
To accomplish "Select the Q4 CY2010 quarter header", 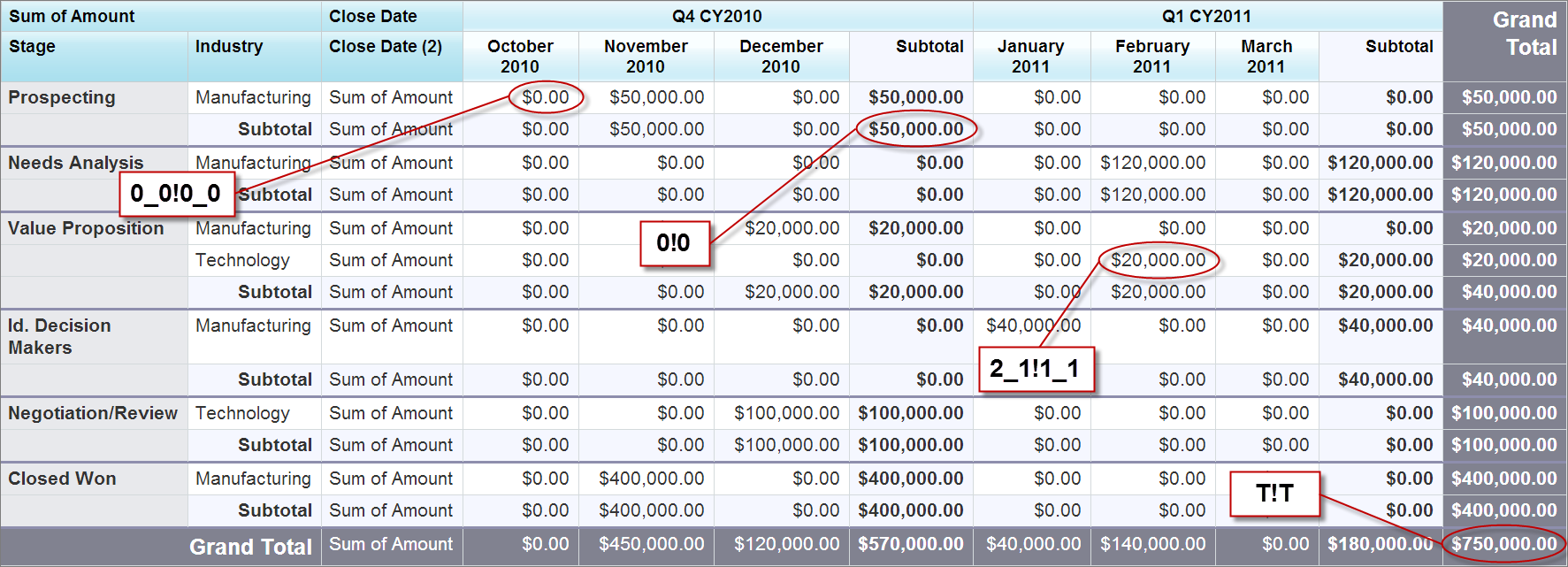I will (x=716, y=16).
